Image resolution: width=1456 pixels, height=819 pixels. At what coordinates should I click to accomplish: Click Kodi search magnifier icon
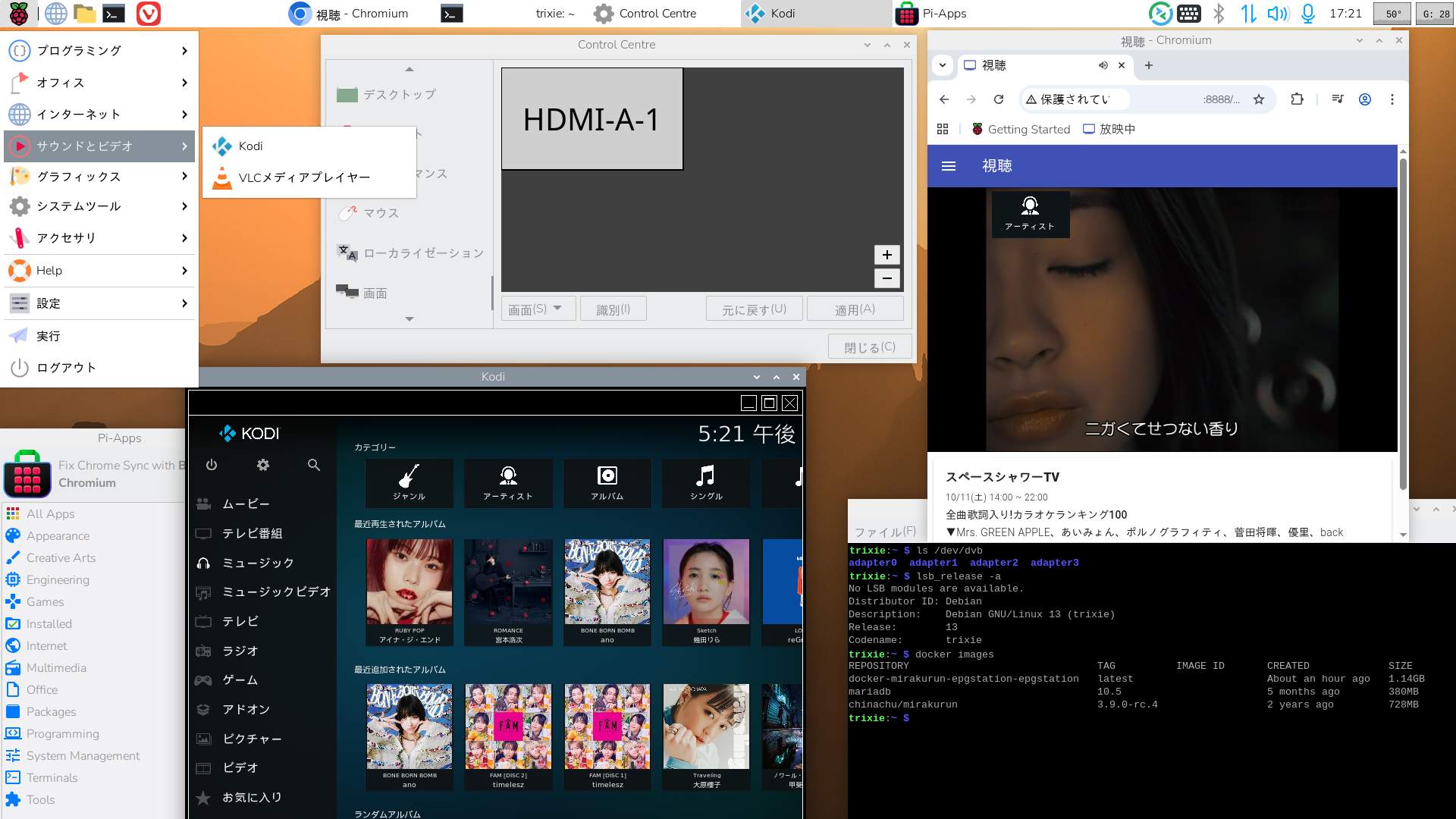click(x=314, y=465)
